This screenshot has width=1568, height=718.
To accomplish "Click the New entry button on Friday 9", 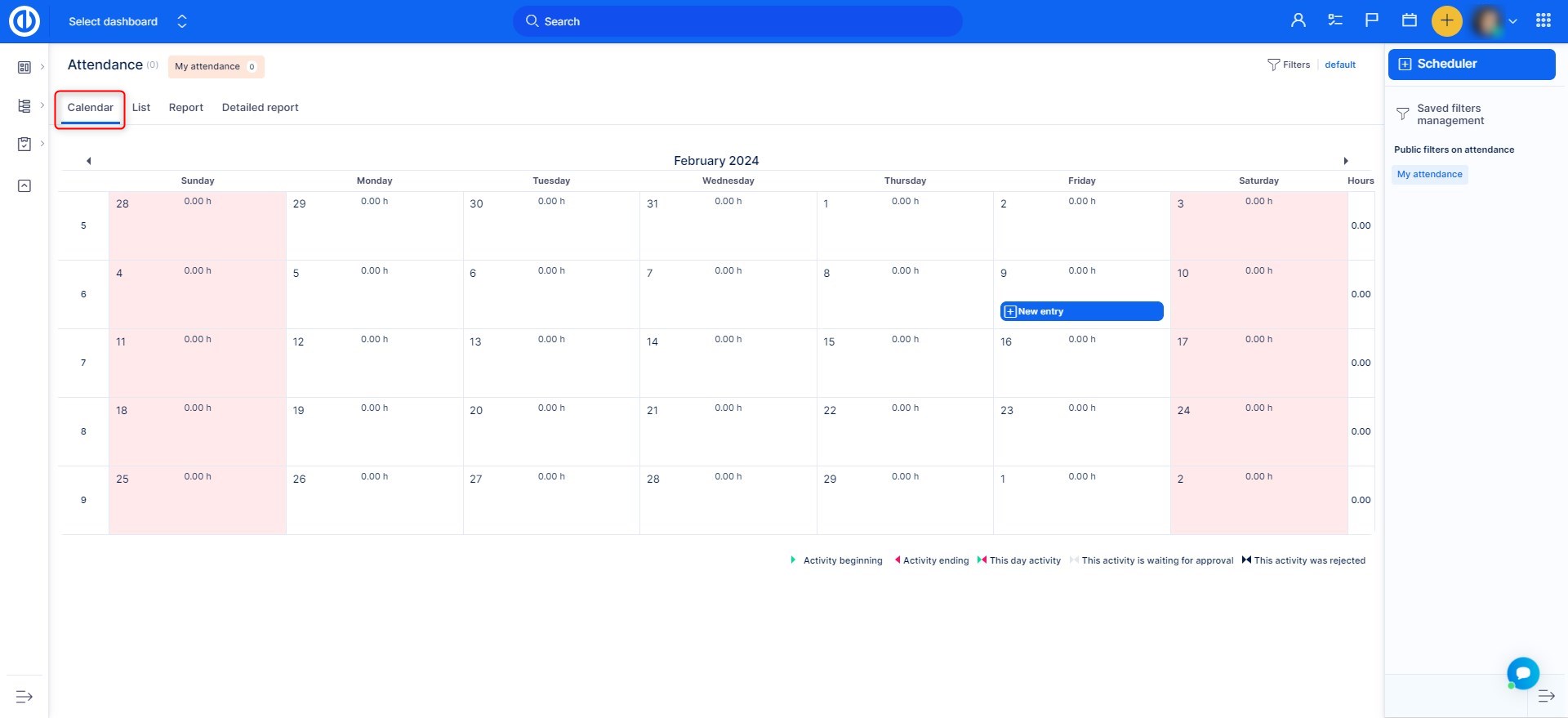I will 1081,311.
